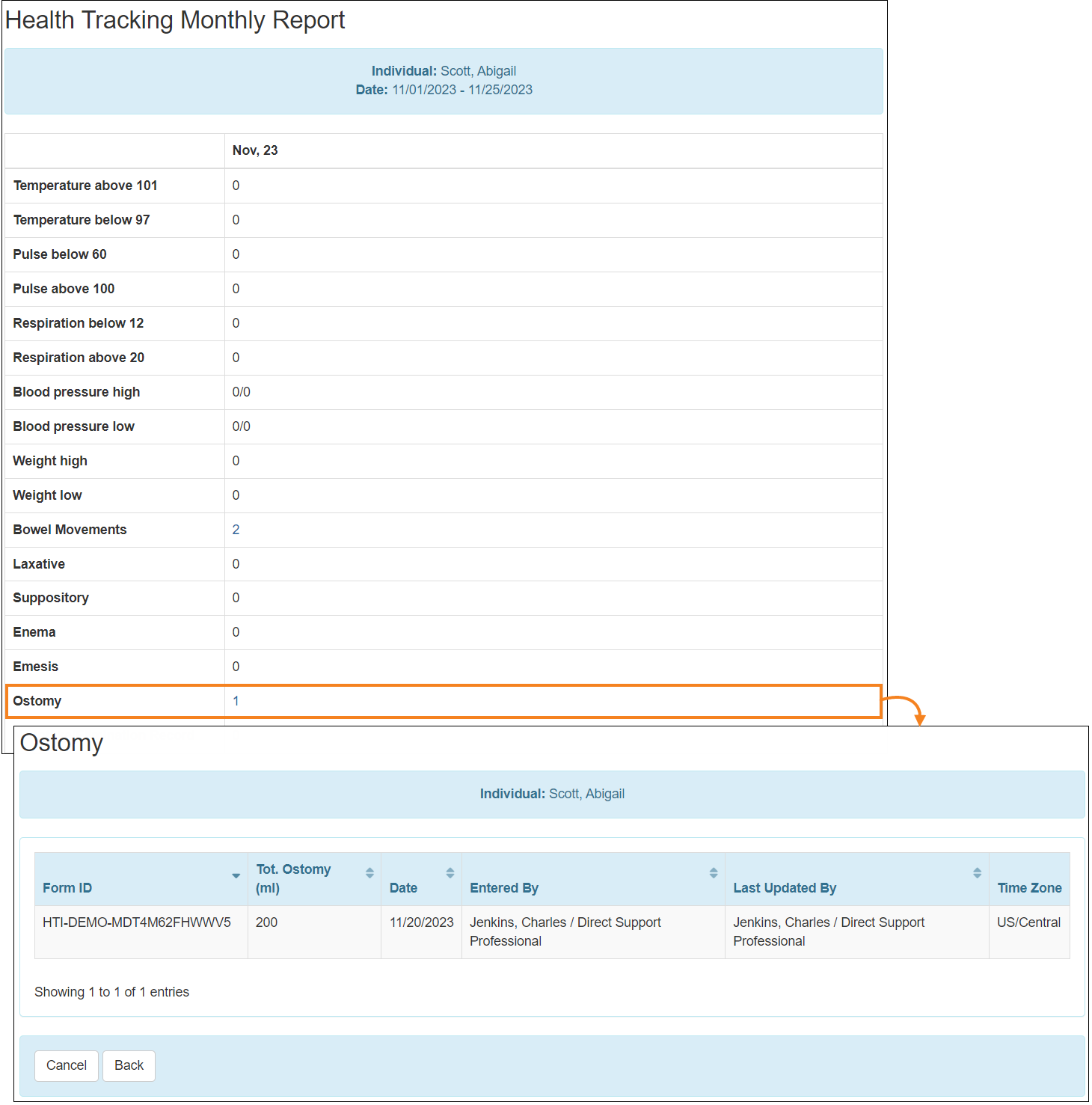Click the US/Central time zone cell
The width and height of the screenshot is (1092, 1105).
(x=1029, y=932)
